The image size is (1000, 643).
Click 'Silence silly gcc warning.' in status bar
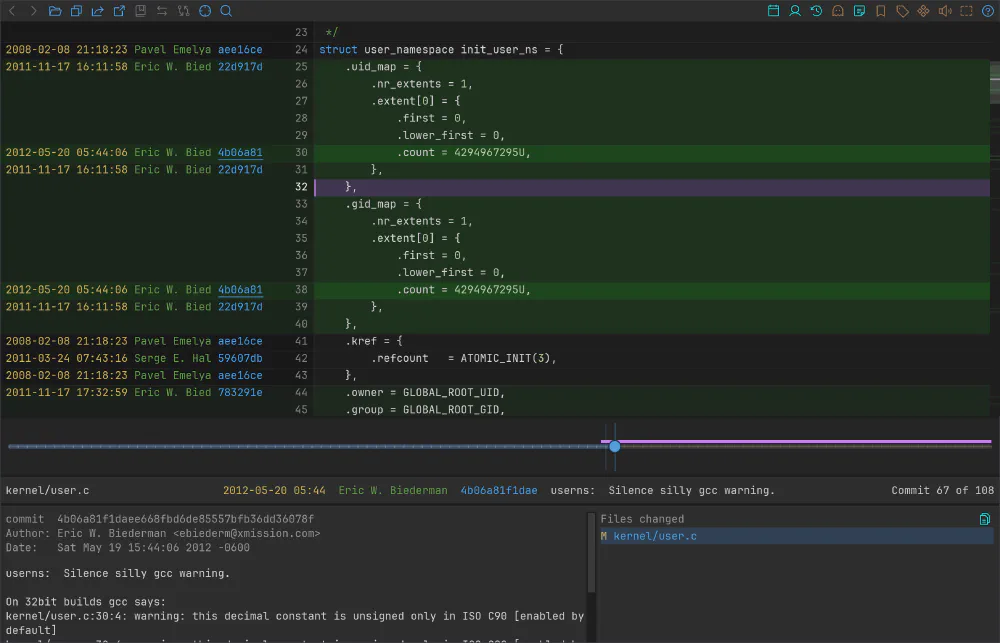coord(691,491)
